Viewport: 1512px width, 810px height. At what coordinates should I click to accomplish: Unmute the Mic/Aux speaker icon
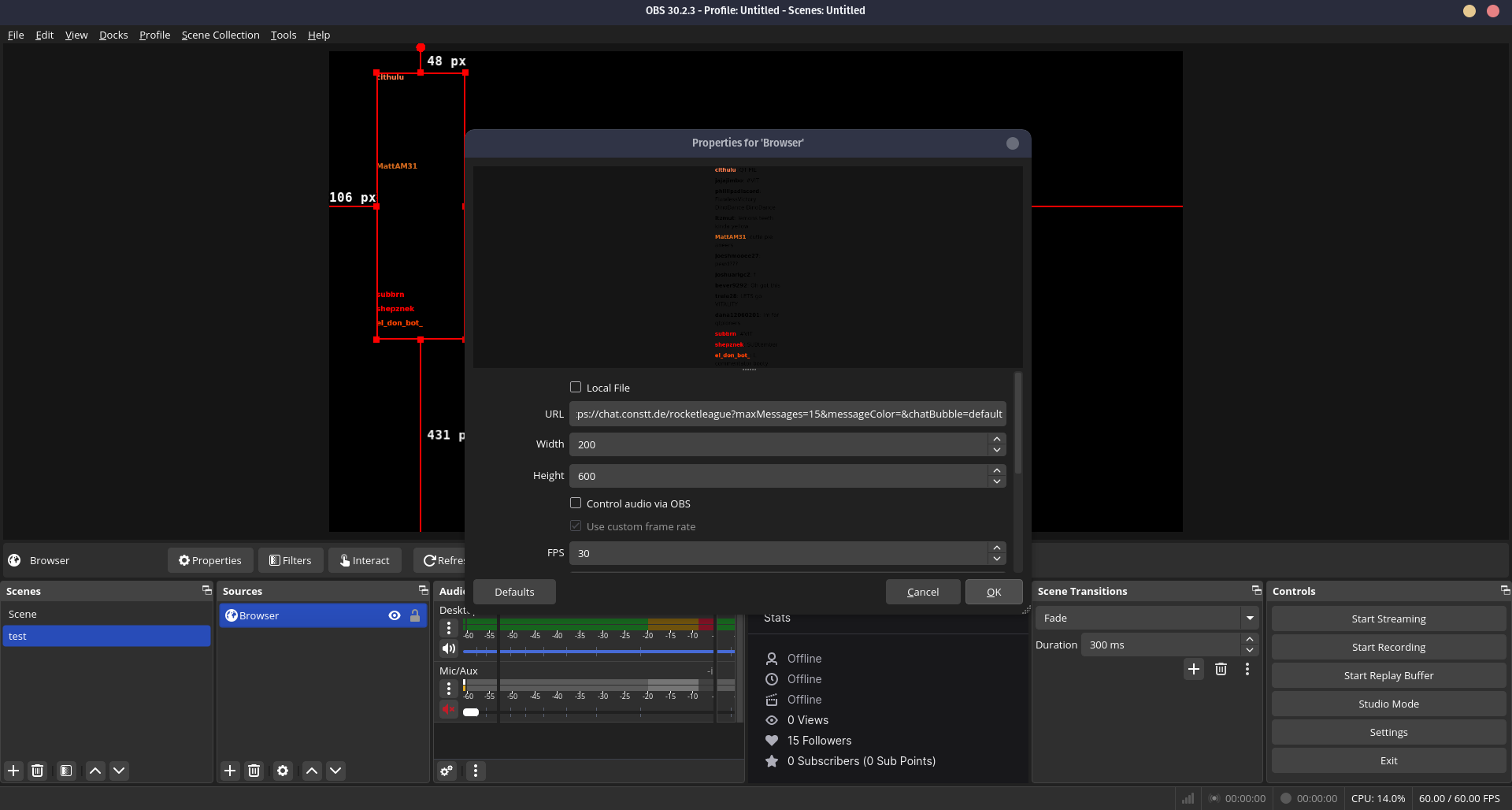click(x=448, y=710)
